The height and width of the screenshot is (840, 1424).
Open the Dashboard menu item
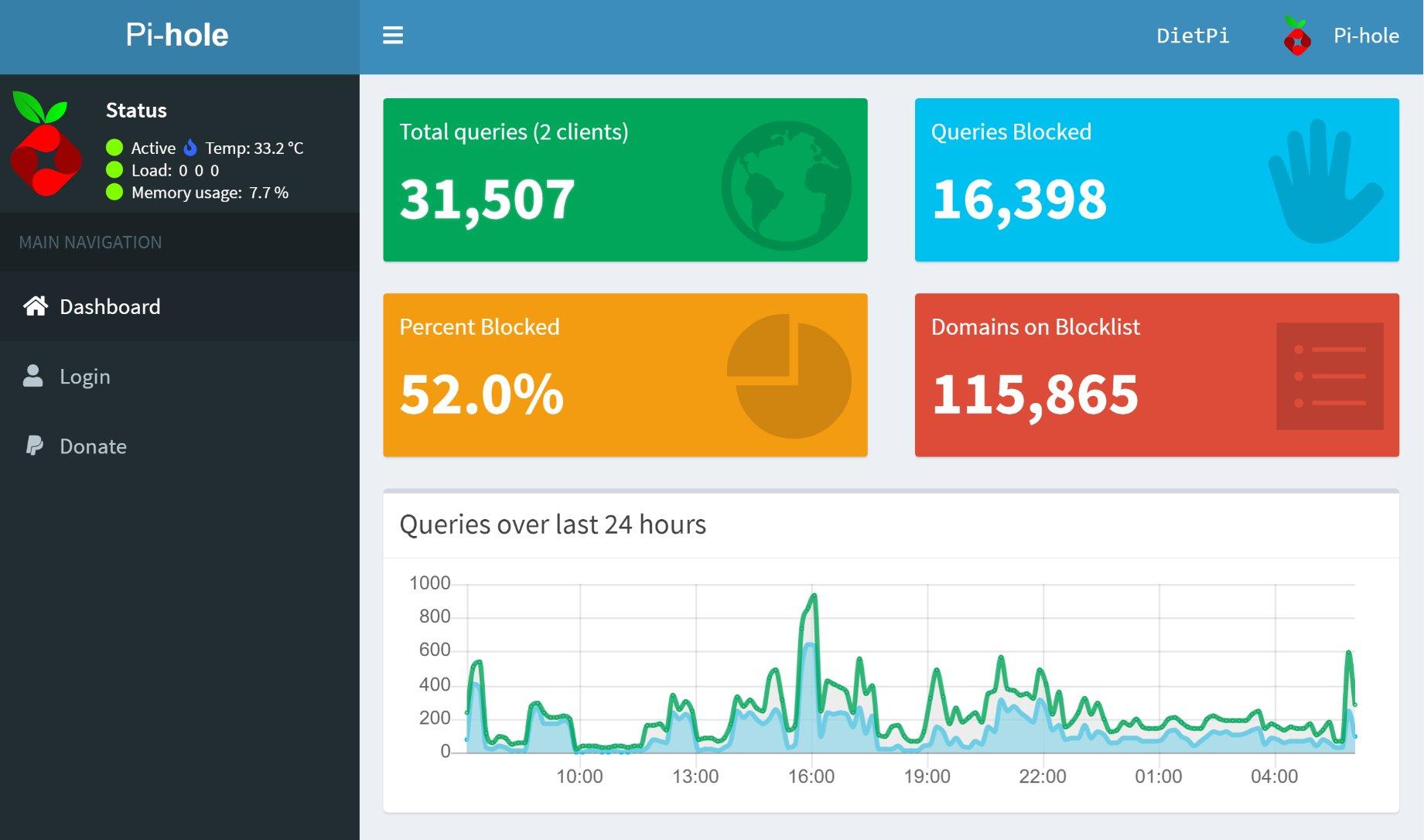[x=110, y=306]
